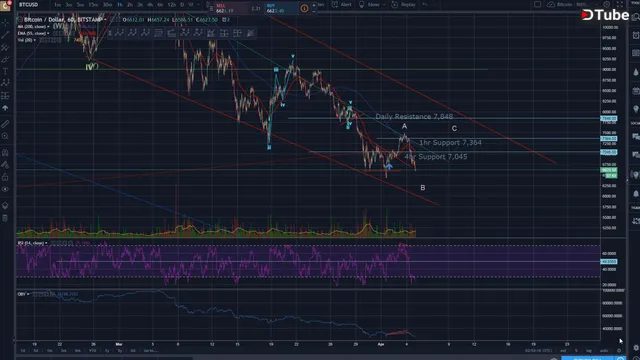Image resolution: width=640 pixels, height=360 pixels.
Task: Click the blue BUY price button
Action: tap(280, 8)
